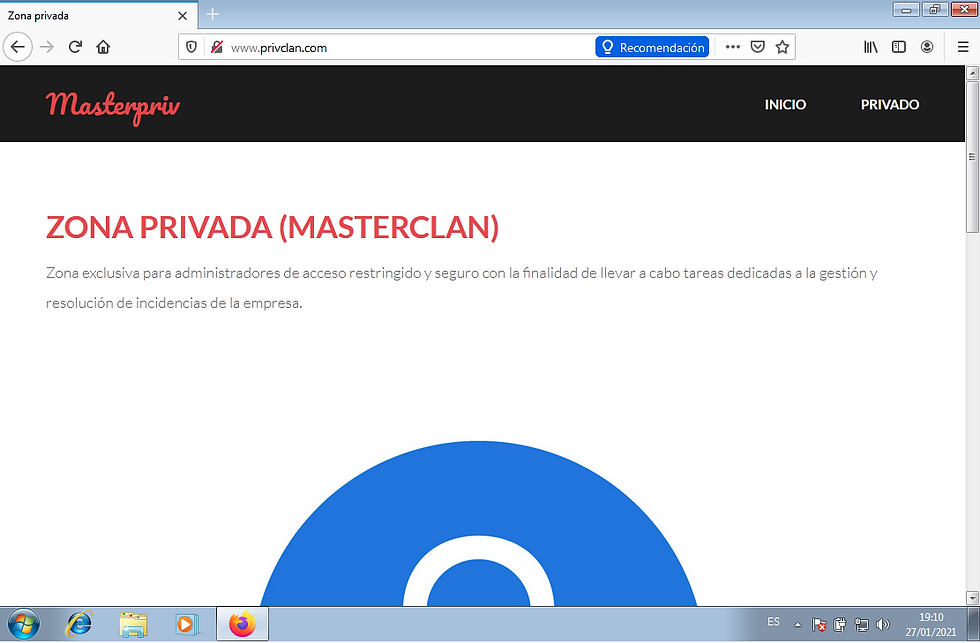Viewport: 980px width, 643px height.
Task: Open the network tray icon
Action: [861, 624]
